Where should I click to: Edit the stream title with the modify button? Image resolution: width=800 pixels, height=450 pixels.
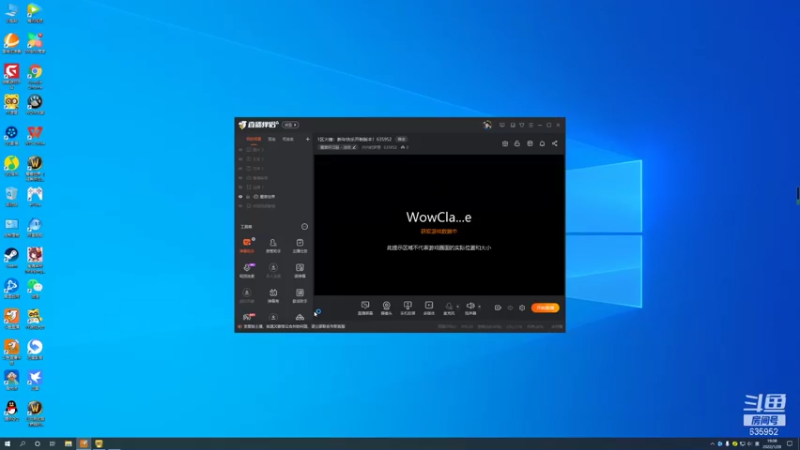tap(402, 139)
